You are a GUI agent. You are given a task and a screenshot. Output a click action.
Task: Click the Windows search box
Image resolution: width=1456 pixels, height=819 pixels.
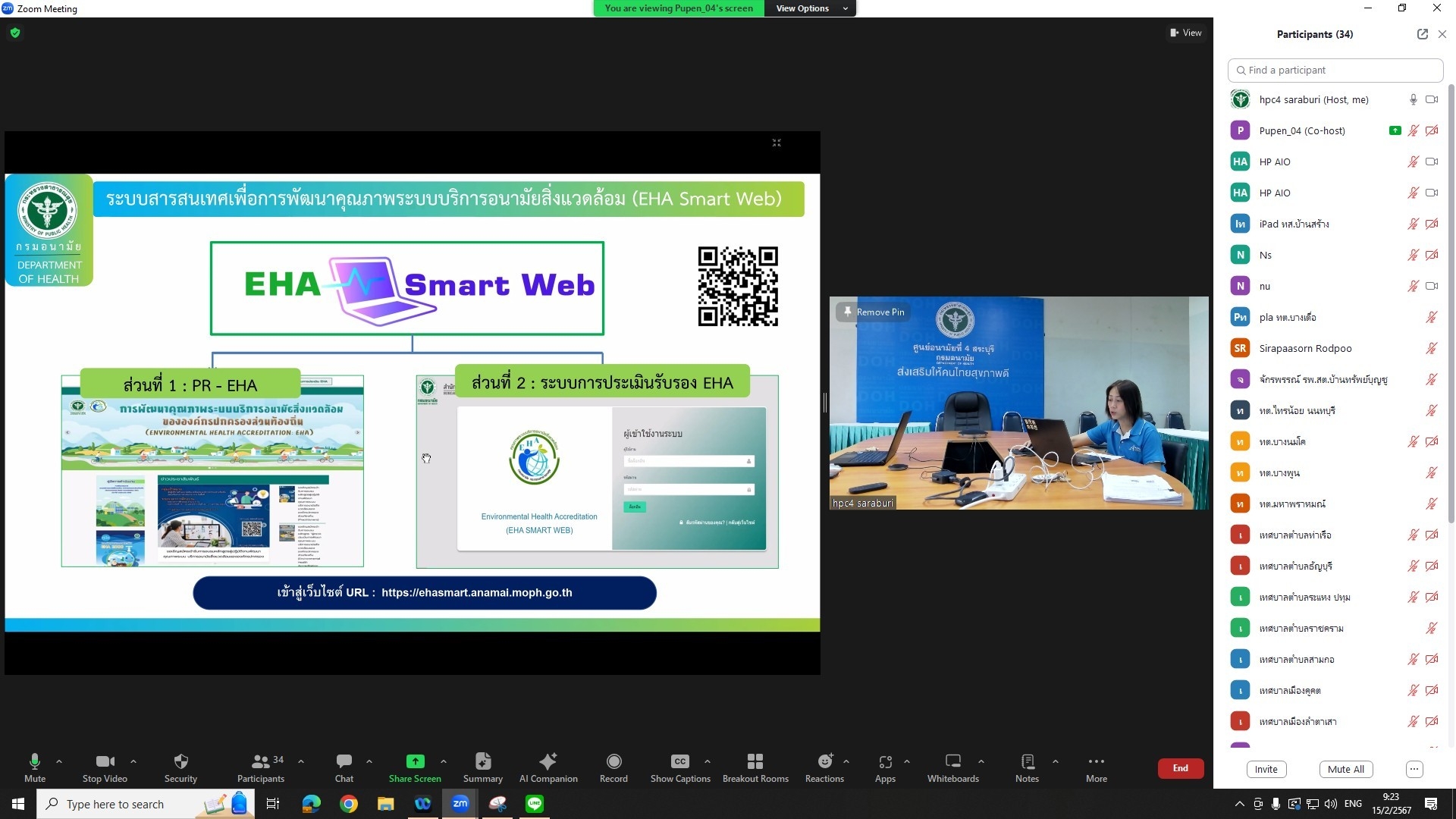pos(146,804)
